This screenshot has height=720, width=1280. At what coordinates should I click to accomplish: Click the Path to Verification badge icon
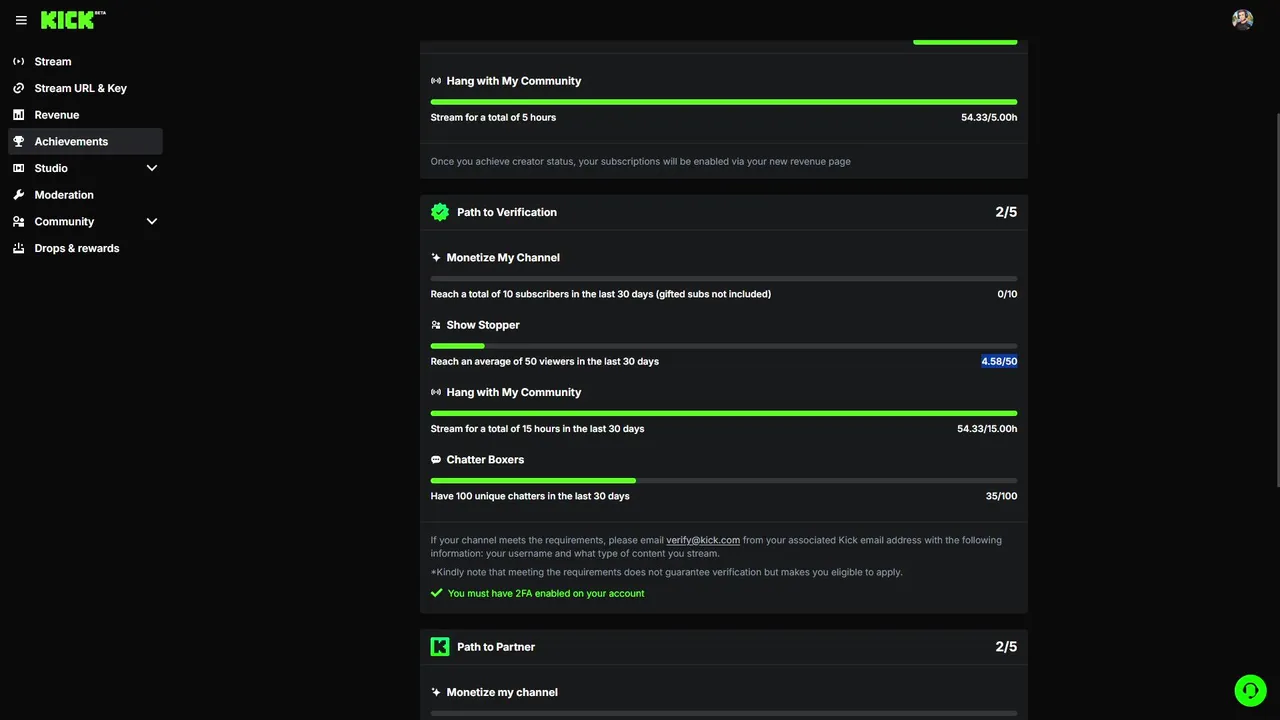[440, 212]
